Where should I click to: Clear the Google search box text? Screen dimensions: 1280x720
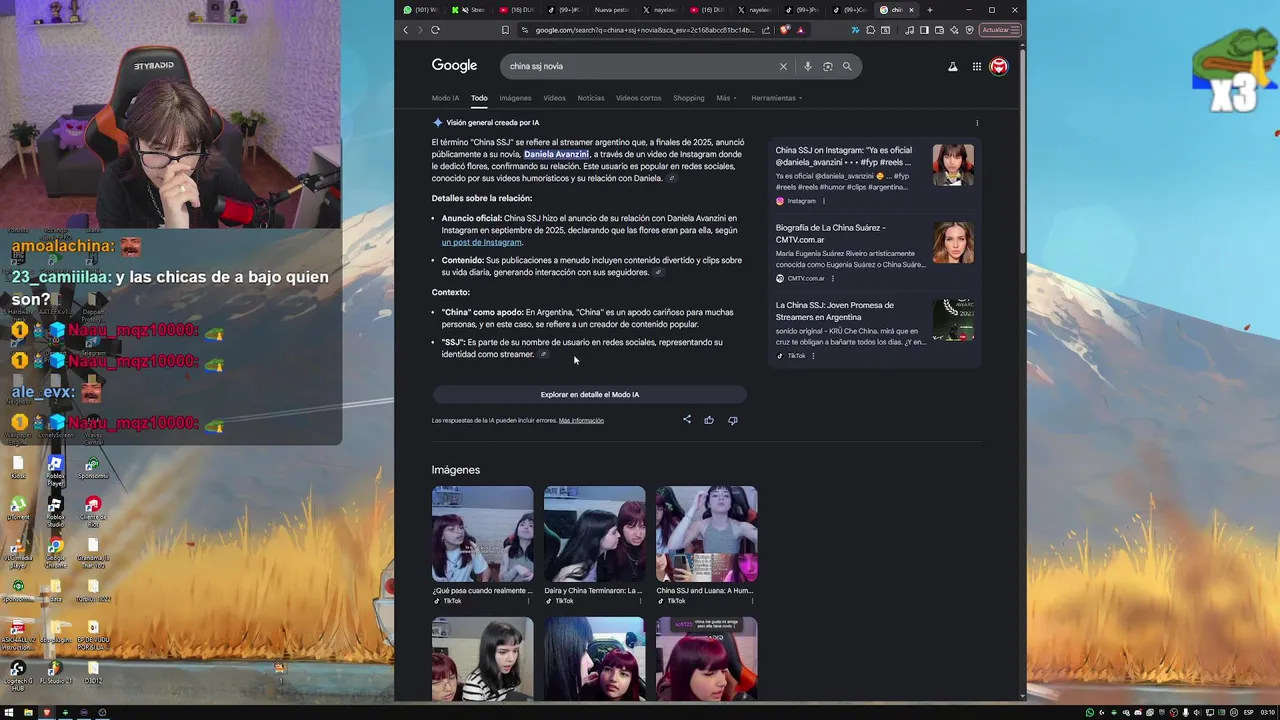(783, 66)
